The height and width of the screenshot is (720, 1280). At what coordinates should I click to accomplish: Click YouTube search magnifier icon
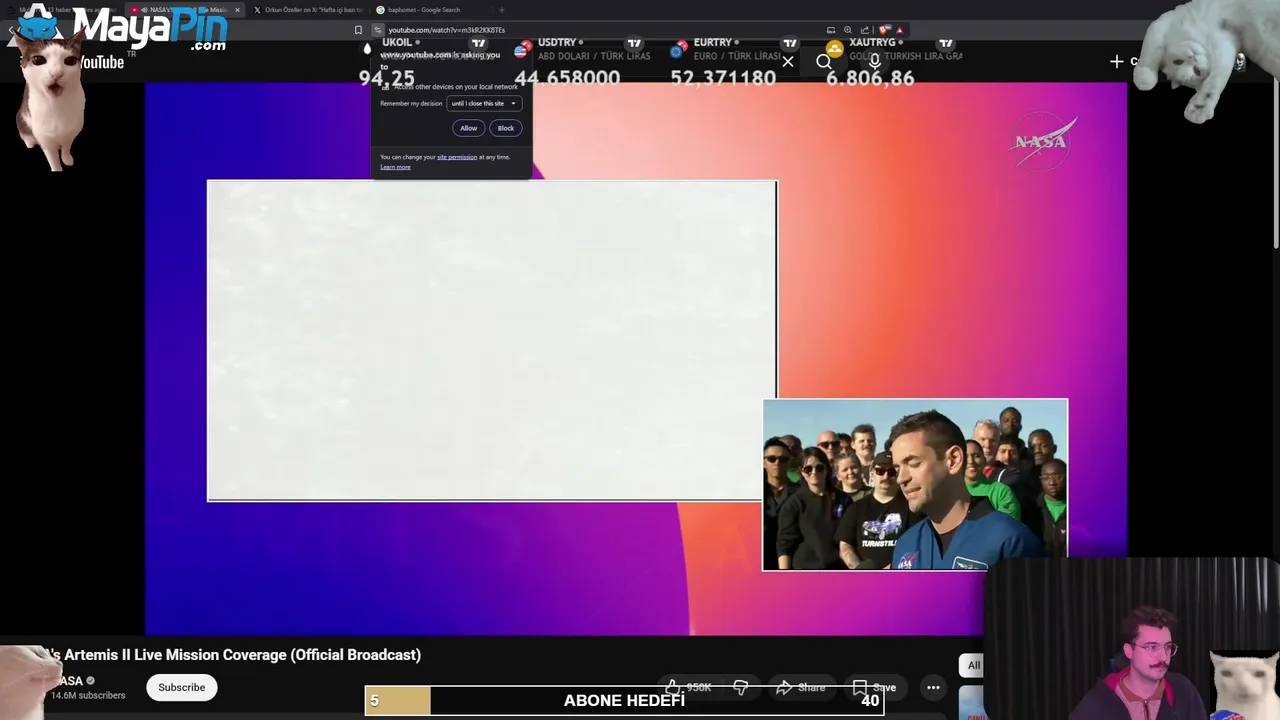coord(823,62)
